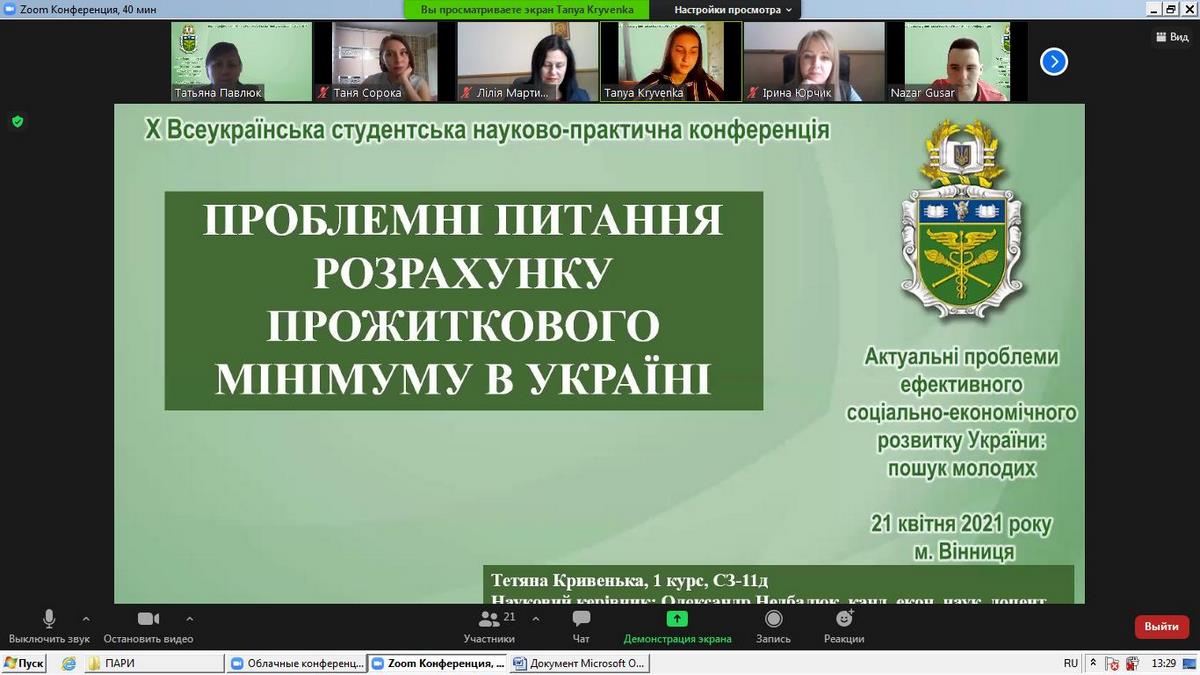This screenshot has width=1200, height=675.
Task: Open the Настройки просмотра dropdown
Action: tap(733, 9)
